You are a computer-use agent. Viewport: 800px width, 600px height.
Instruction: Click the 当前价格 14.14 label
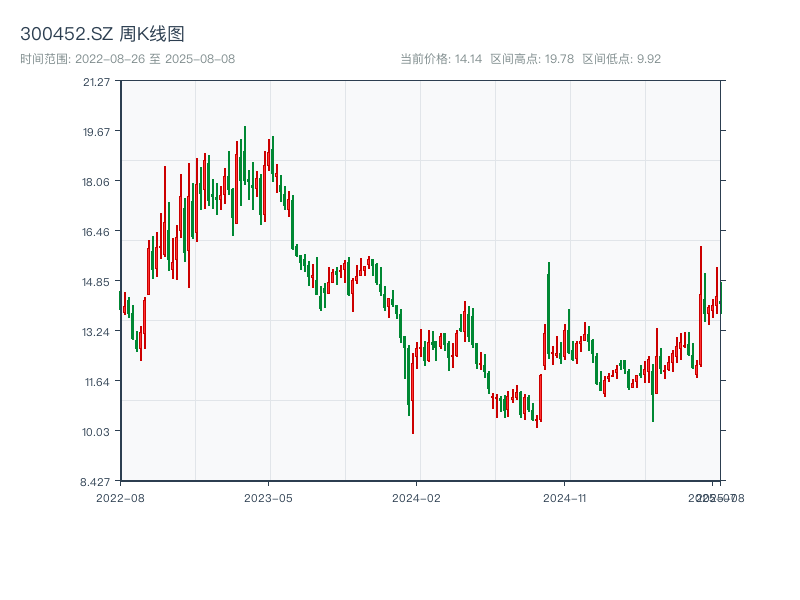(441, 59)
